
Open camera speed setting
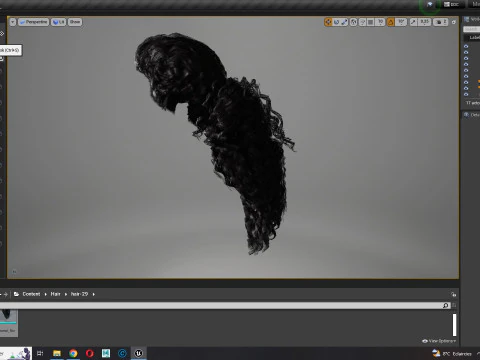tap(441, 22)
